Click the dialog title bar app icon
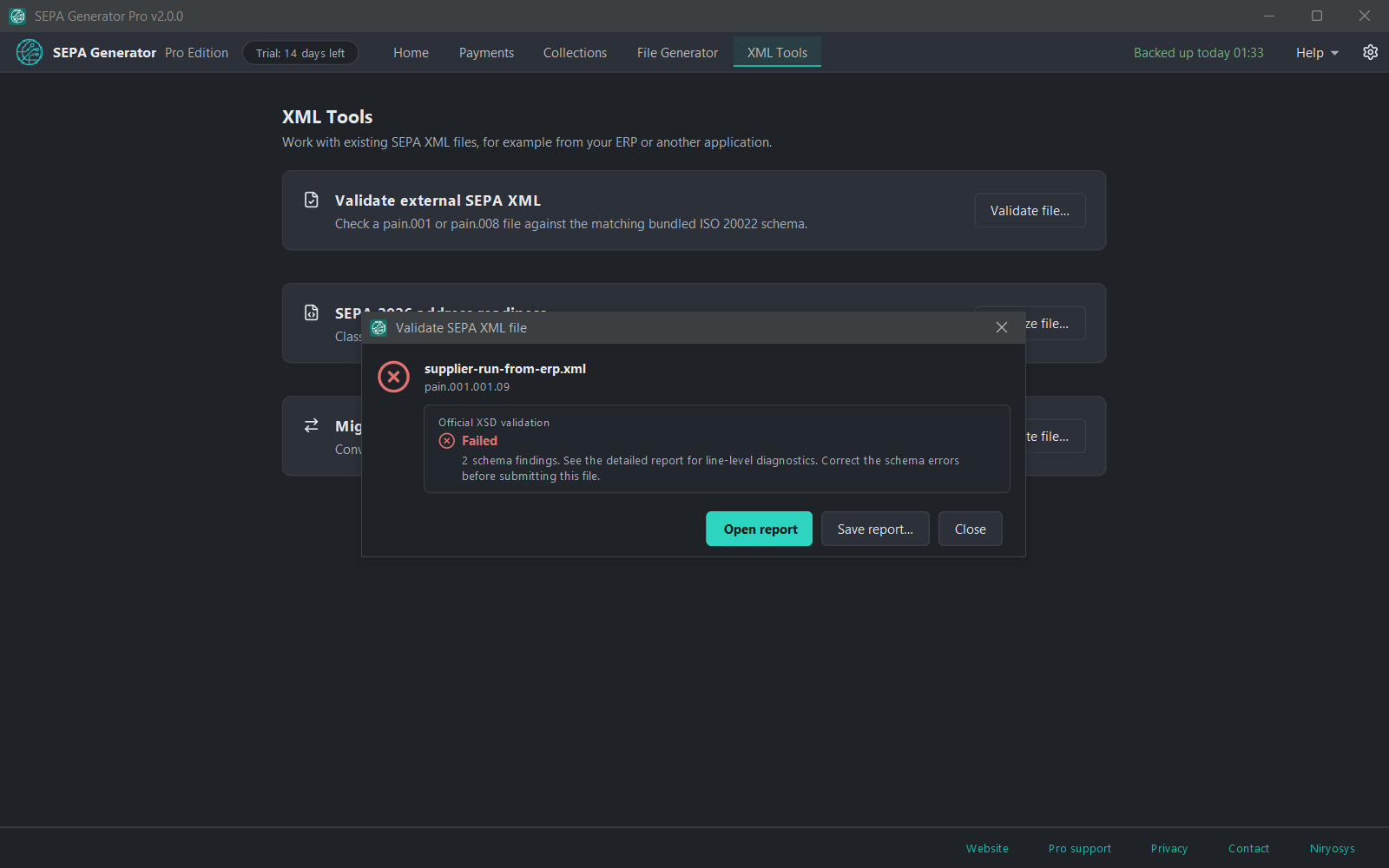Image resolution: width=1389 pixels, height=868 pixels. [x=379, y=328]
